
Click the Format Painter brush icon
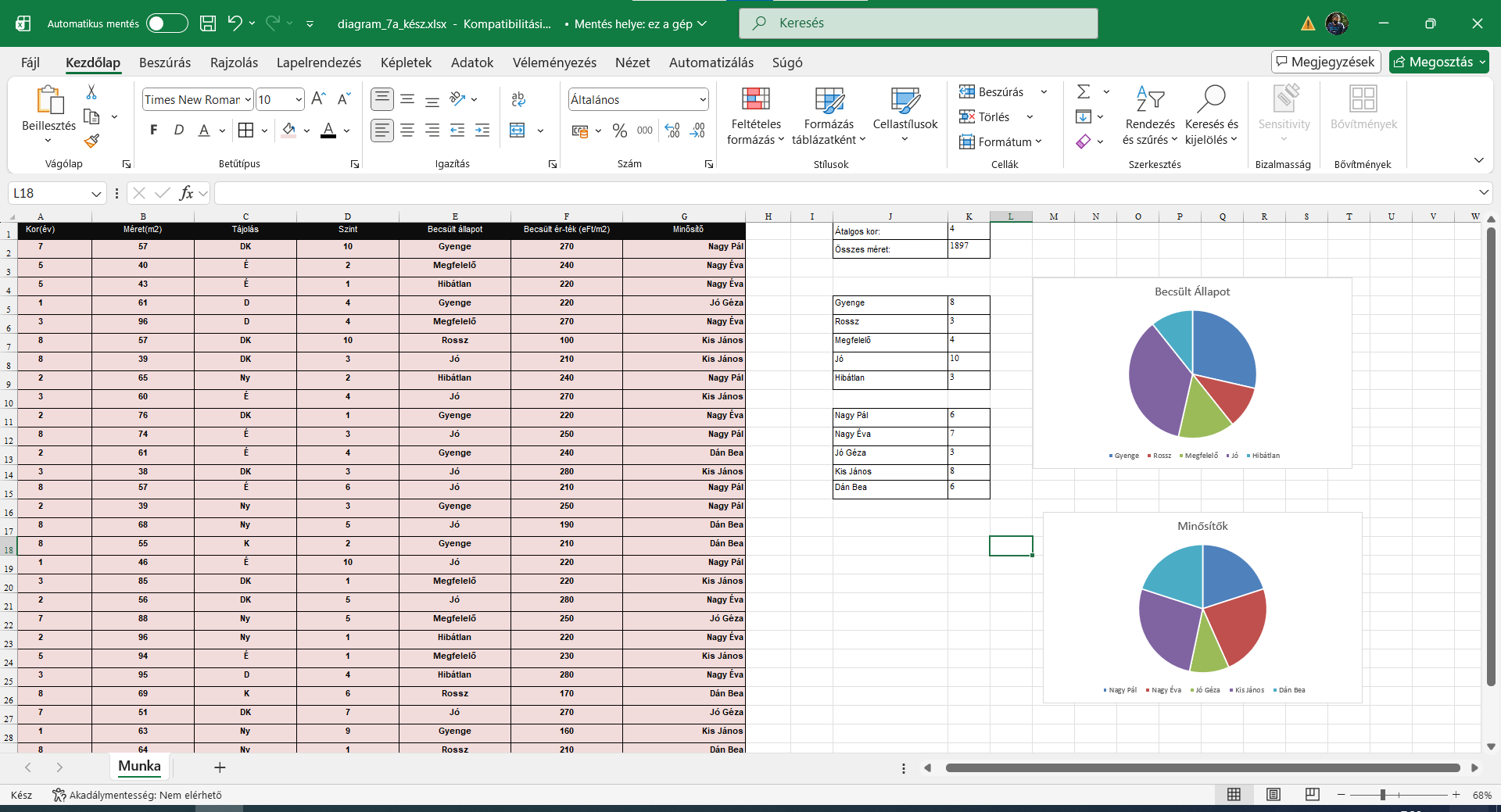tap(91, 141)
